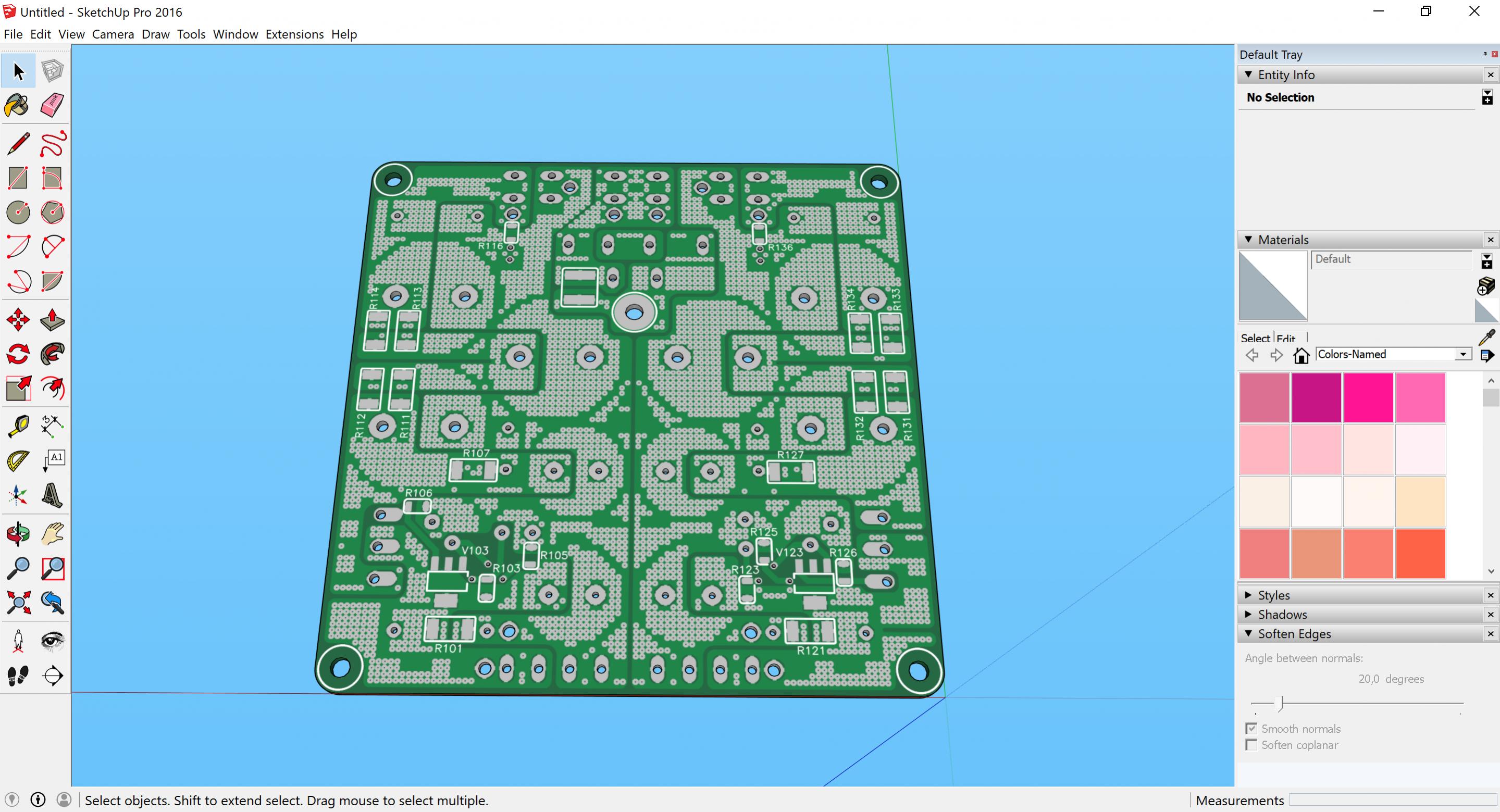Screen dimensions: 1500x812
Task: Select the Follow Me tool
Action: [53, 354]
